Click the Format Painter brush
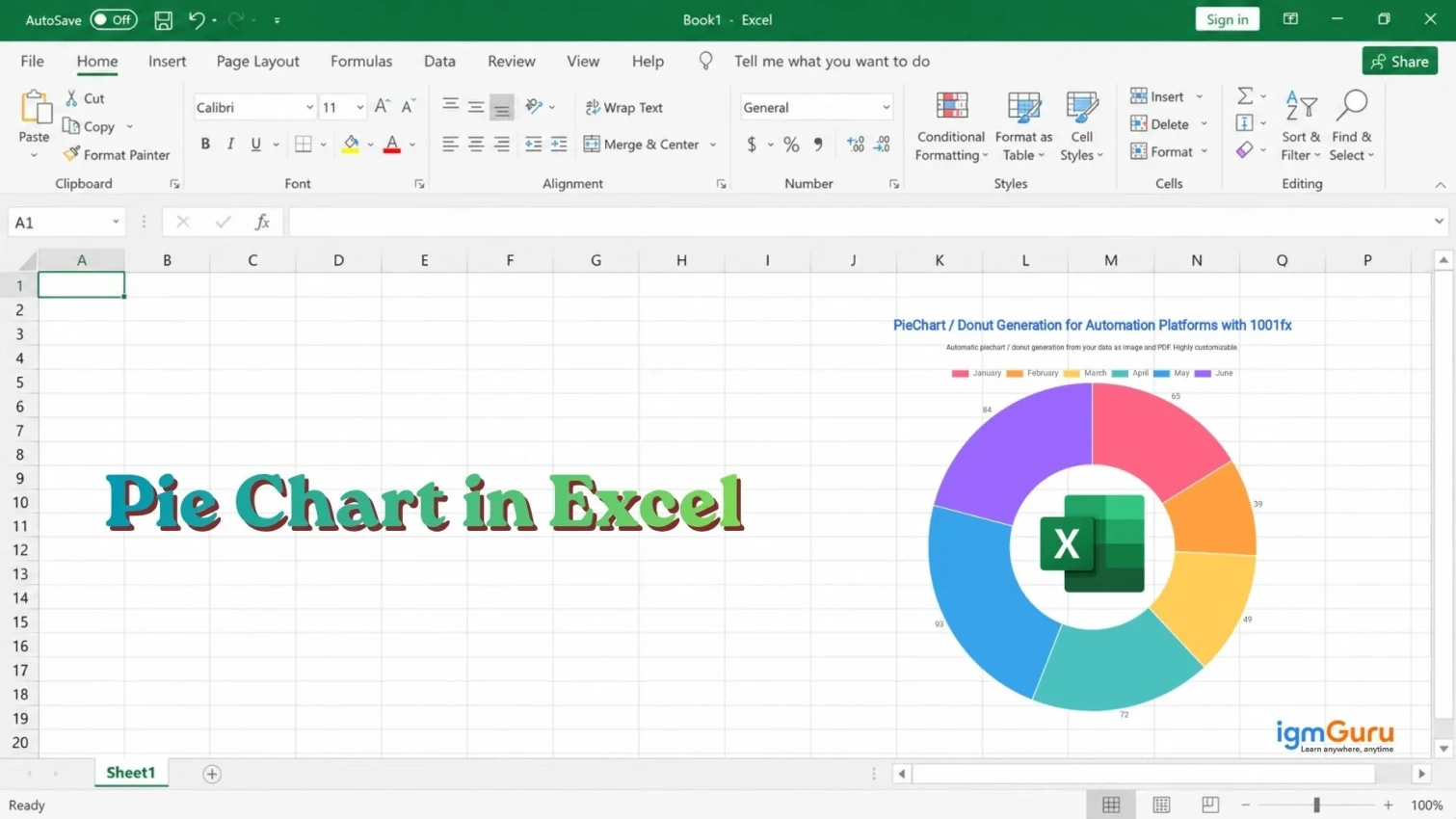 pos(71,154)
